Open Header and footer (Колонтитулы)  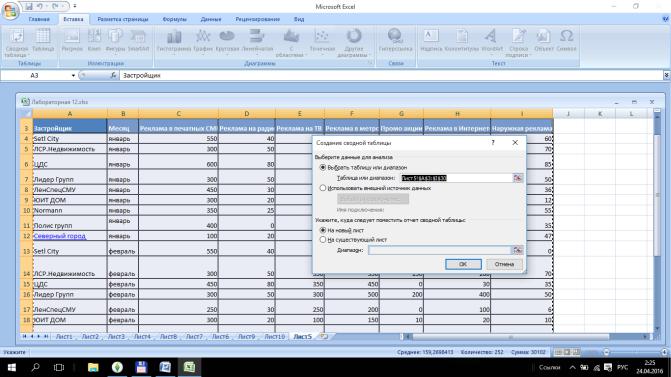point(461,41)
